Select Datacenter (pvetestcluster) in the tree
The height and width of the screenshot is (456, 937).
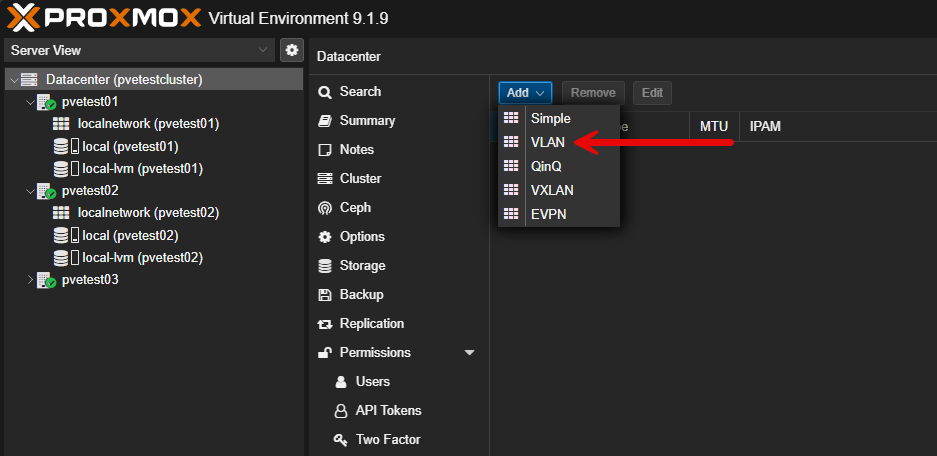(124, 79)
